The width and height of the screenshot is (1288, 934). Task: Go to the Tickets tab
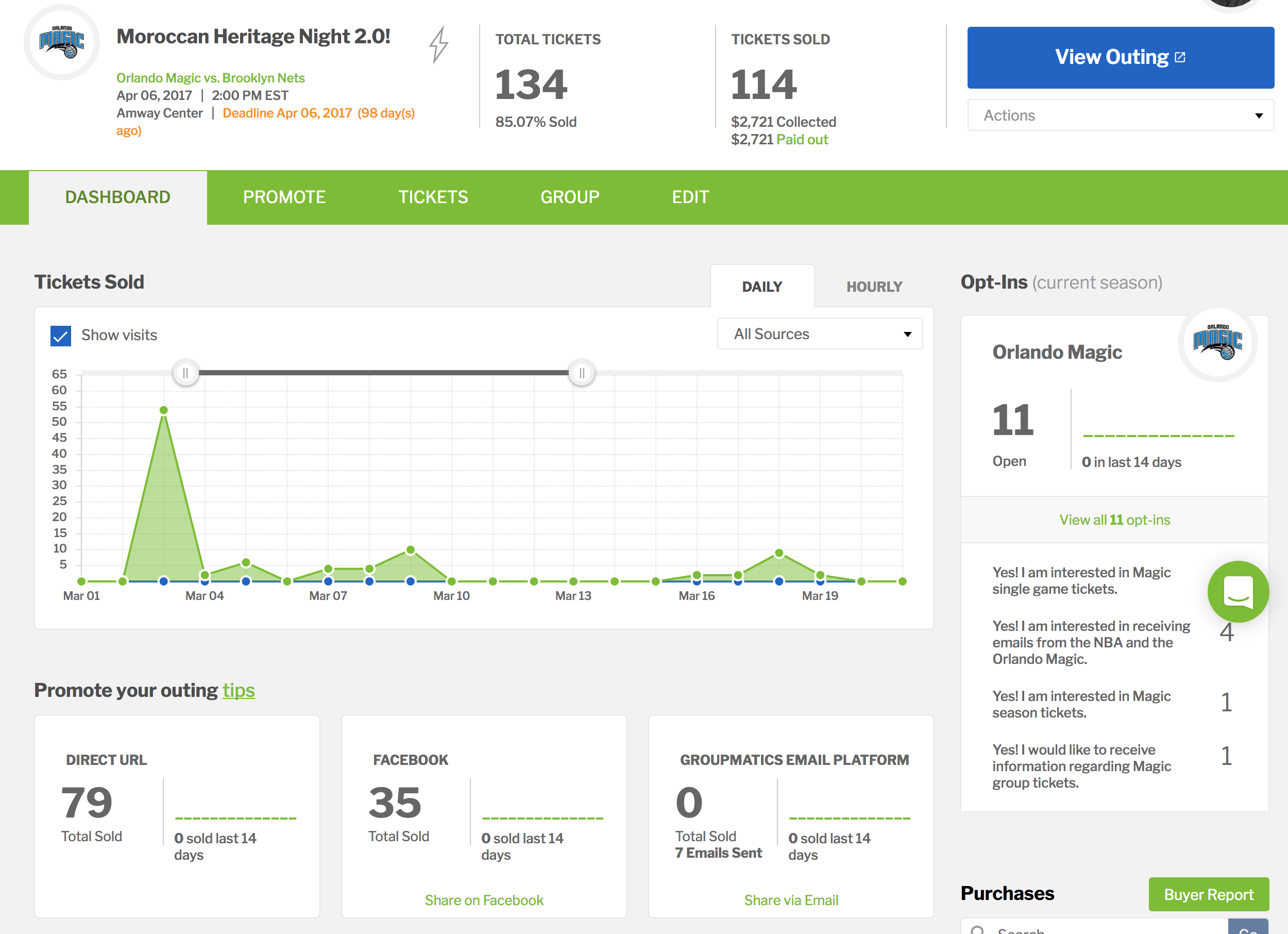433,197
